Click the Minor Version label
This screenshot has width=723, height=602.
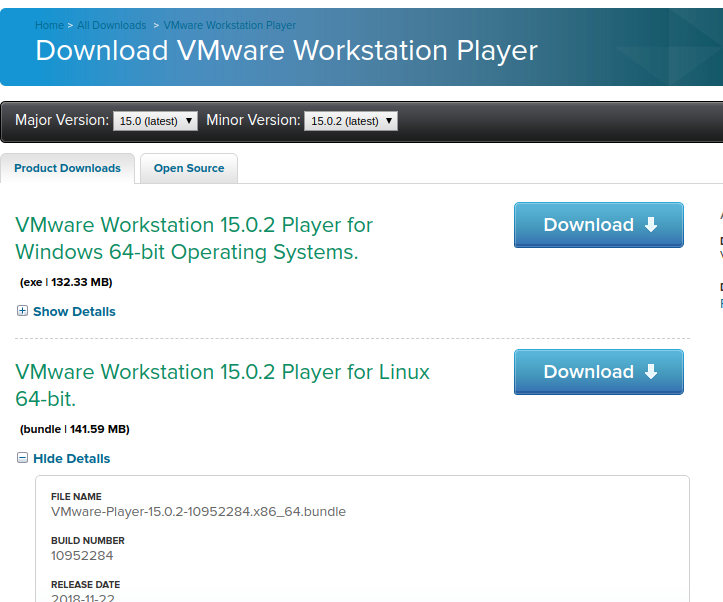coord(253,120)
